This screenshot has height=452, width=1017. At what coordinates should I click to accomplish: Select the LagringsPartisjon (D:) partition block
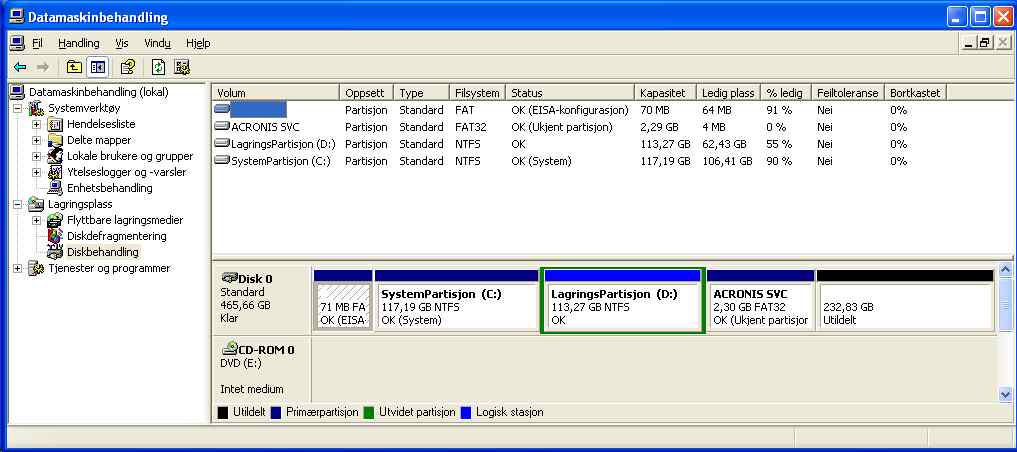623,301
